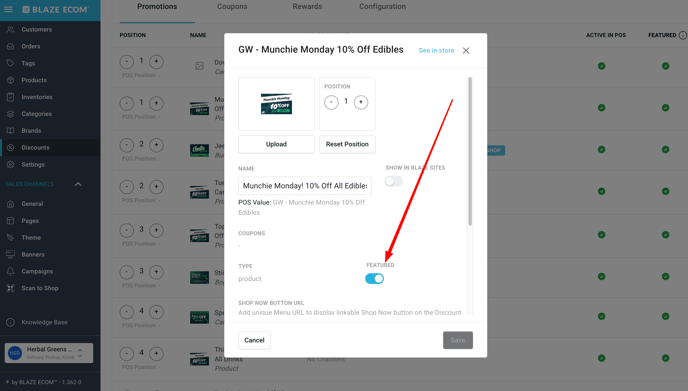
Task: Click the image placeholder icon in first row
Action: [x=199, y=66]
